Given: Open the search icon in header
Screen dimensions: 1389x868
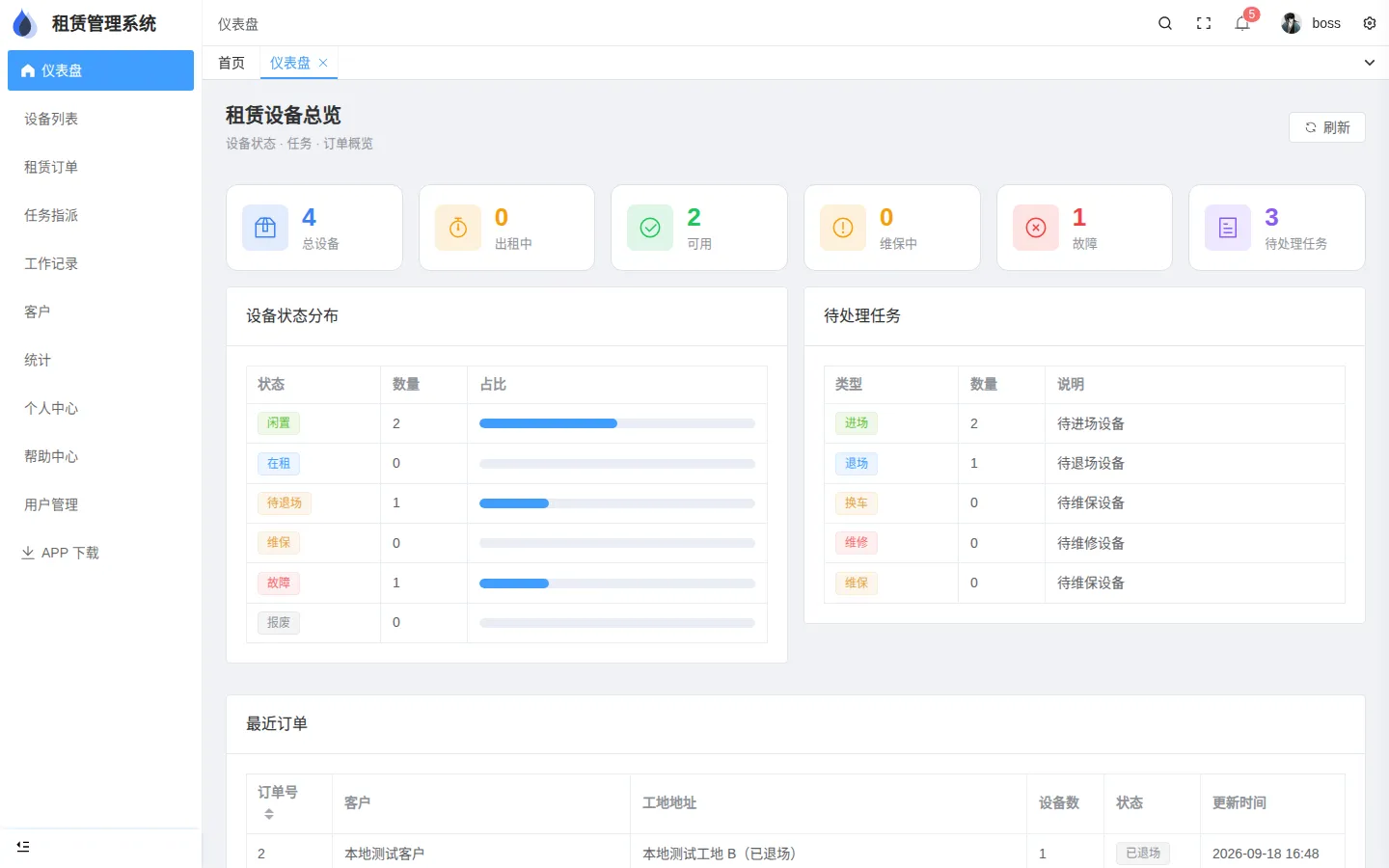Looking at the screenshot, I should click(x=1165, y=23).
